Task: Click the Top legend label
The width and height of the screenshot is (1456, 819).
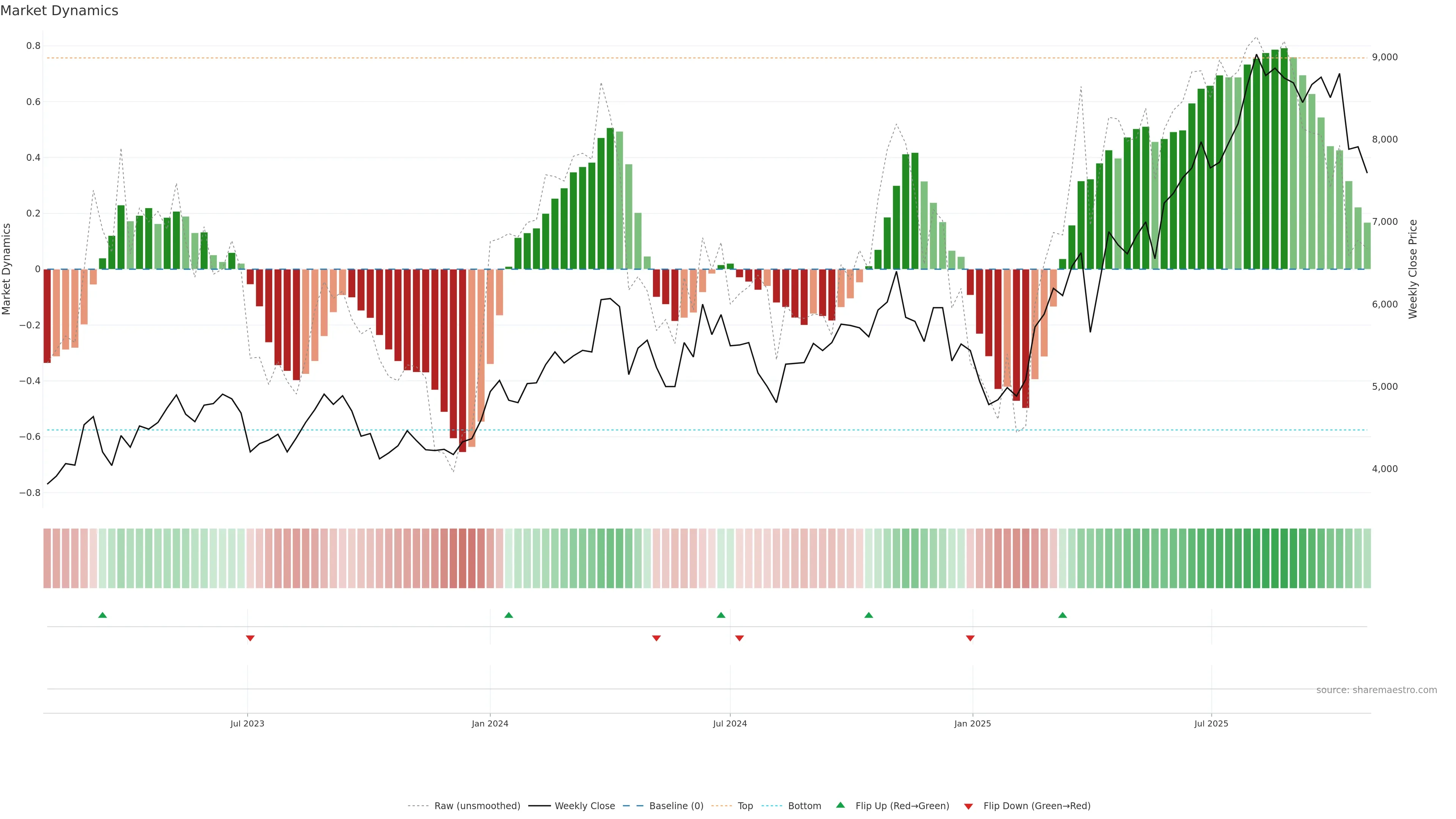Action: pyautogui.click(x=745, y=806)
